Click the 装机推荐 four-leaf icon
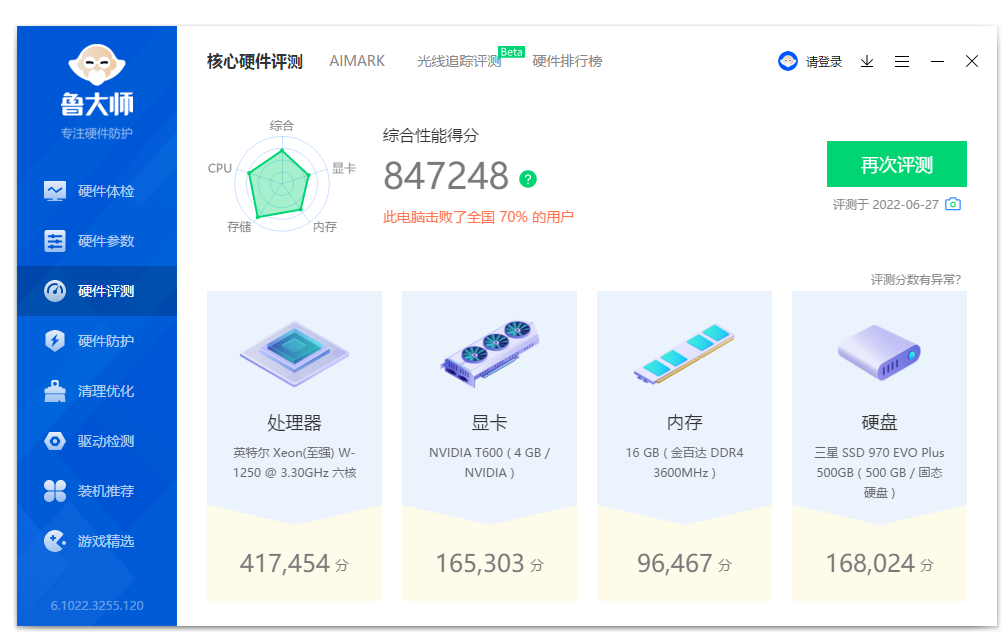 pyautogui.click(x=55, y=491)
